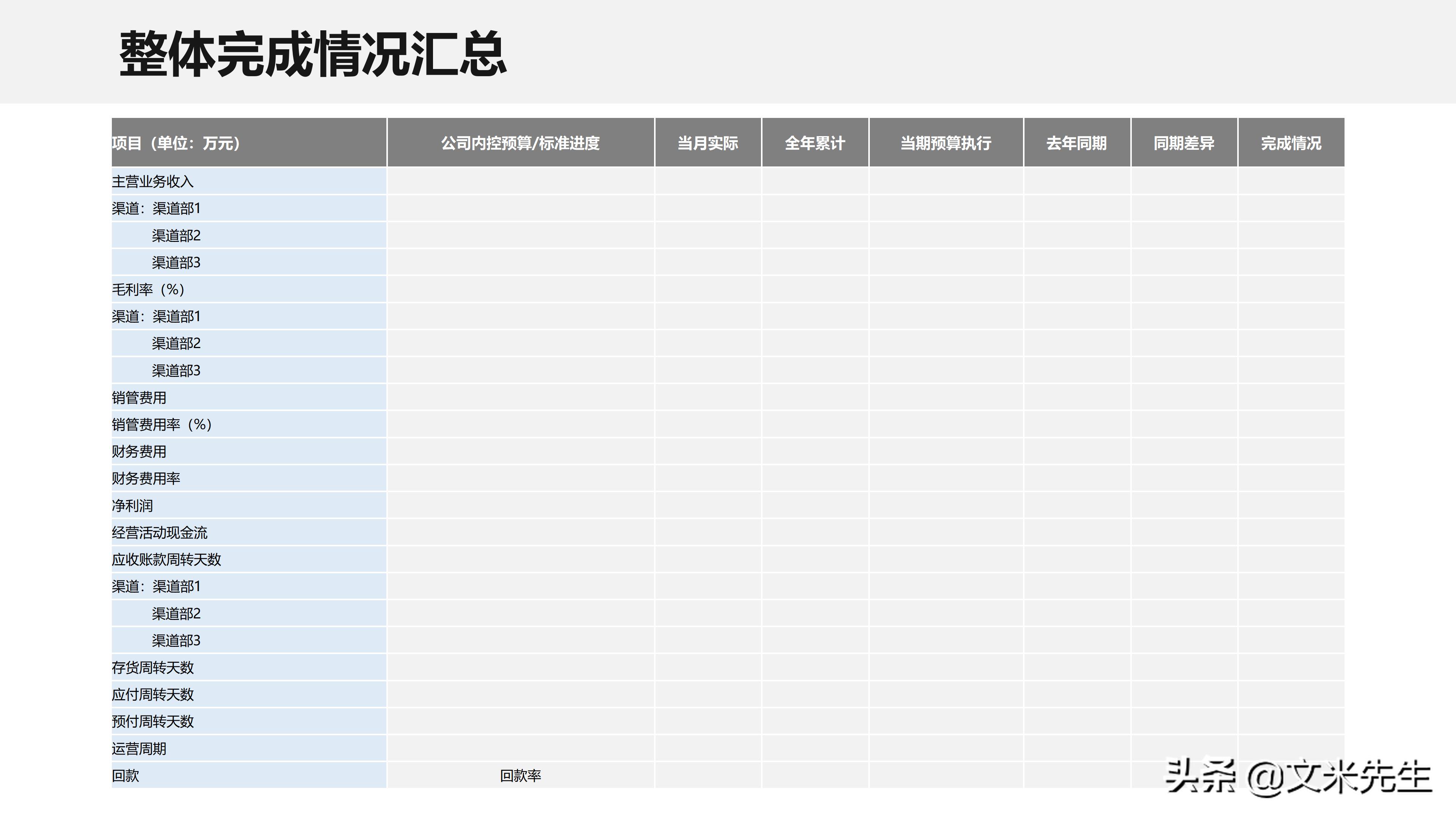Select the 毛利率（%）row label

tap(150, 289)
